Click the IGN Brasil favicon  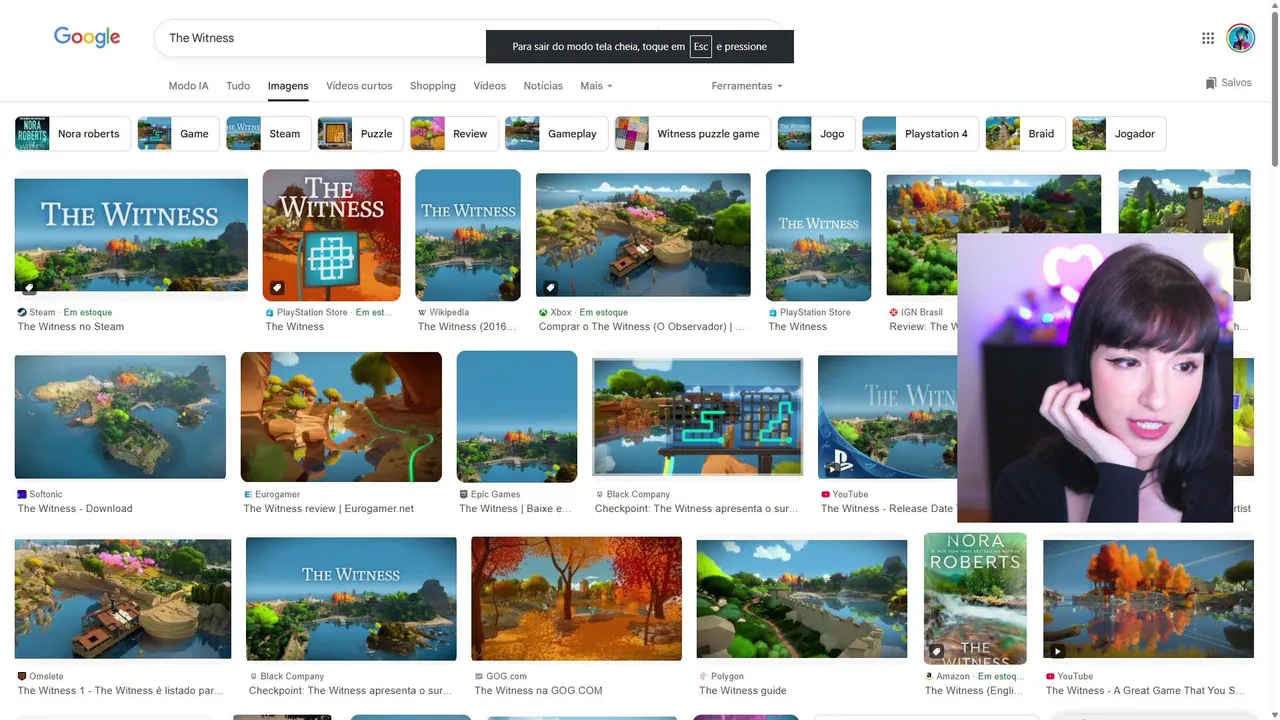pos(893,312)
